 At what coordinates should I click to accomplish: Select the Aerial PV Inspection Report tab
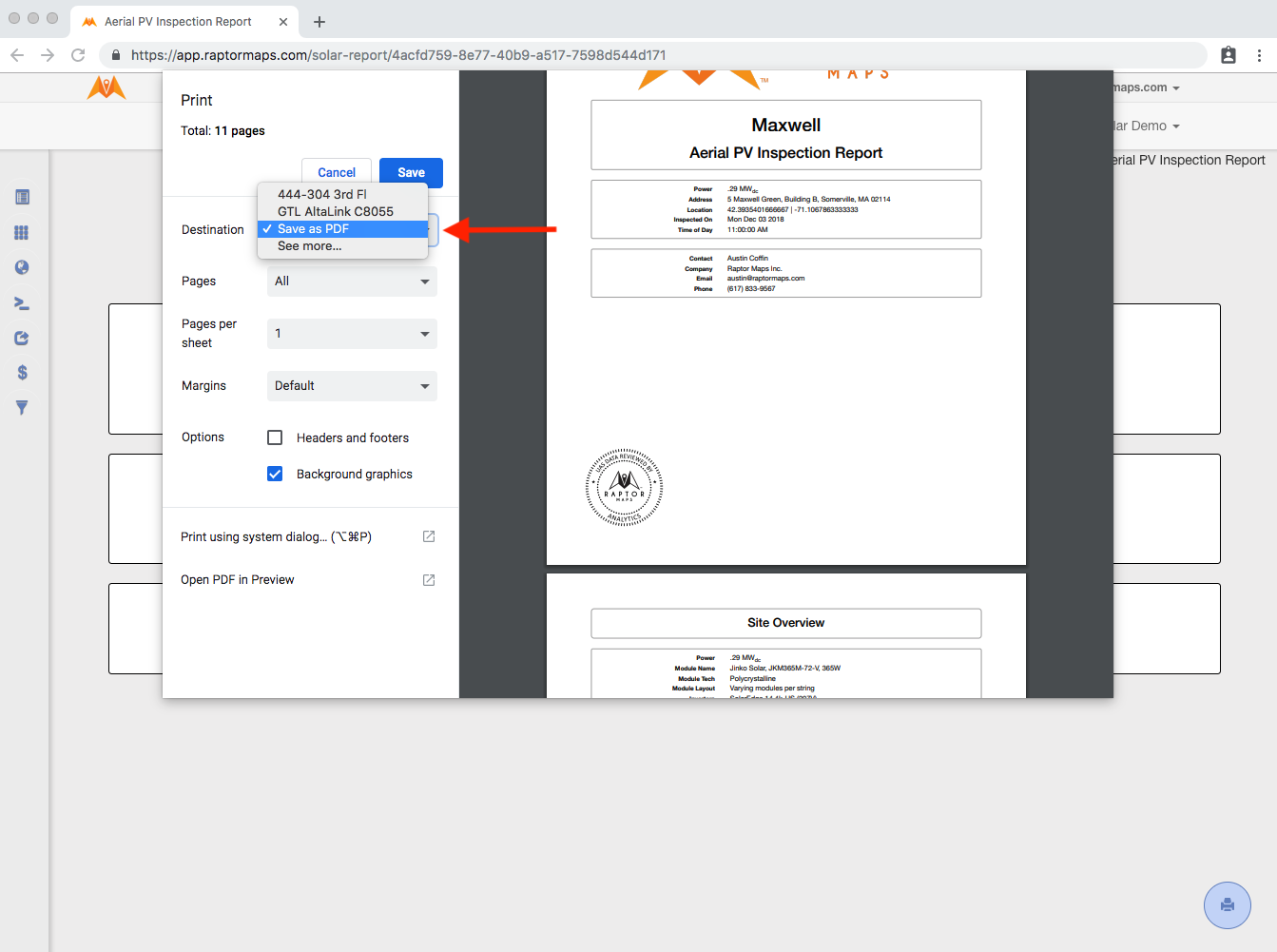(185, 22)
